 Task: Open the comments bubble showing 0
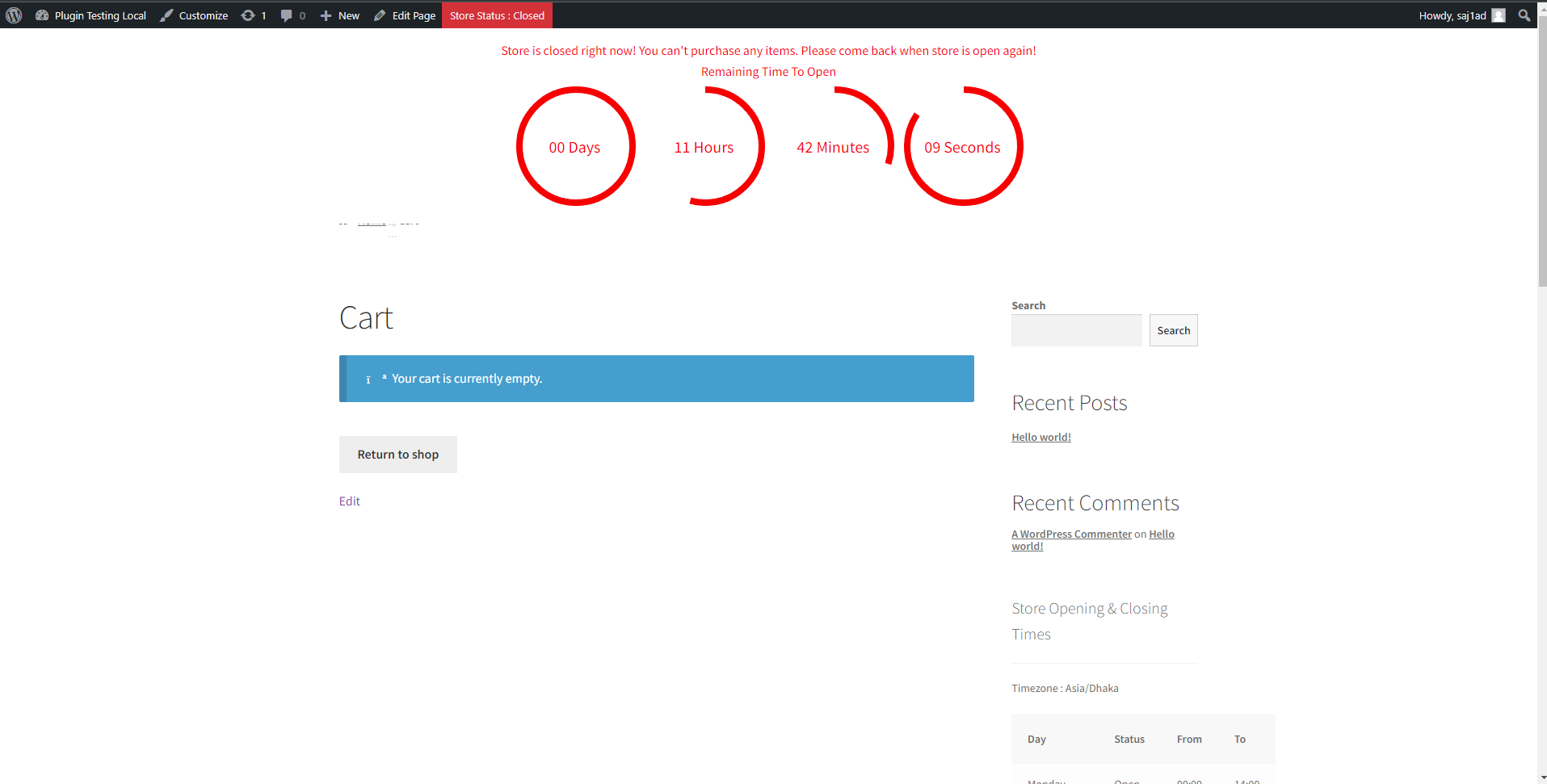pos(292,15)
